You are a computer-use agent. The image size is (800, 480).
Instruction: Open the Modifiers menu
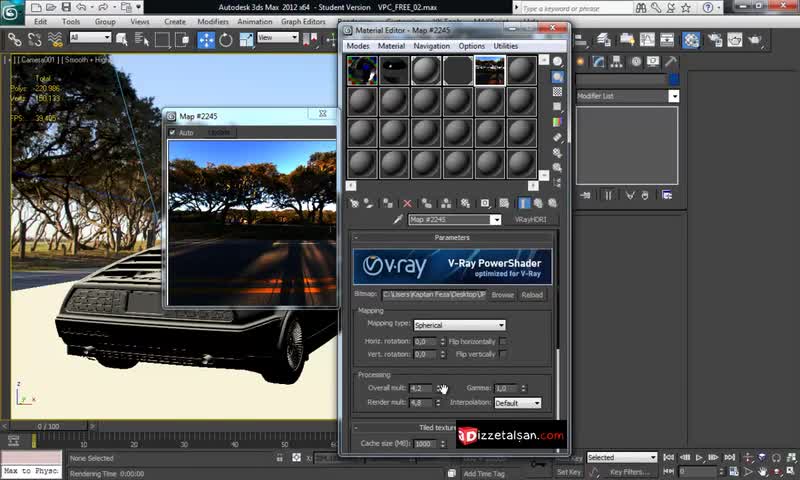[x=212, y=21]
